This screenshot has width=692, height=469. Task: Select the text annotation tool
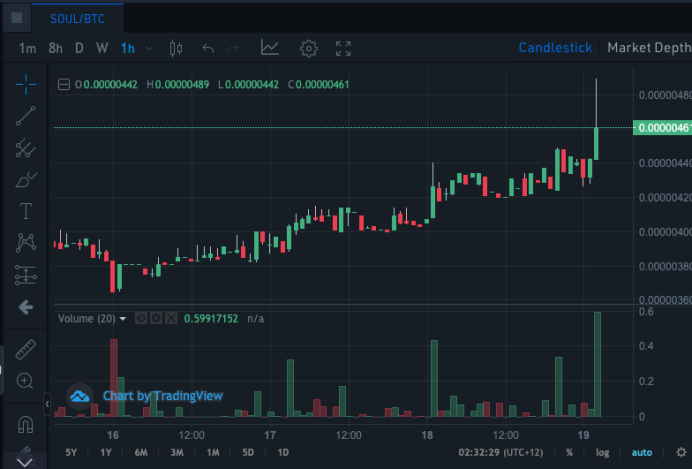26,211
